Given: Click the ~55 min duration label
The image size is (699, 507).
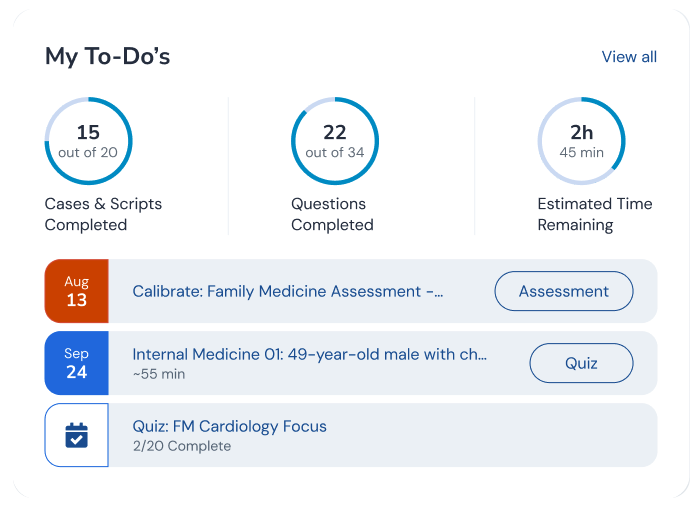Looking at the screenshot, I should (x=159, y=374).
